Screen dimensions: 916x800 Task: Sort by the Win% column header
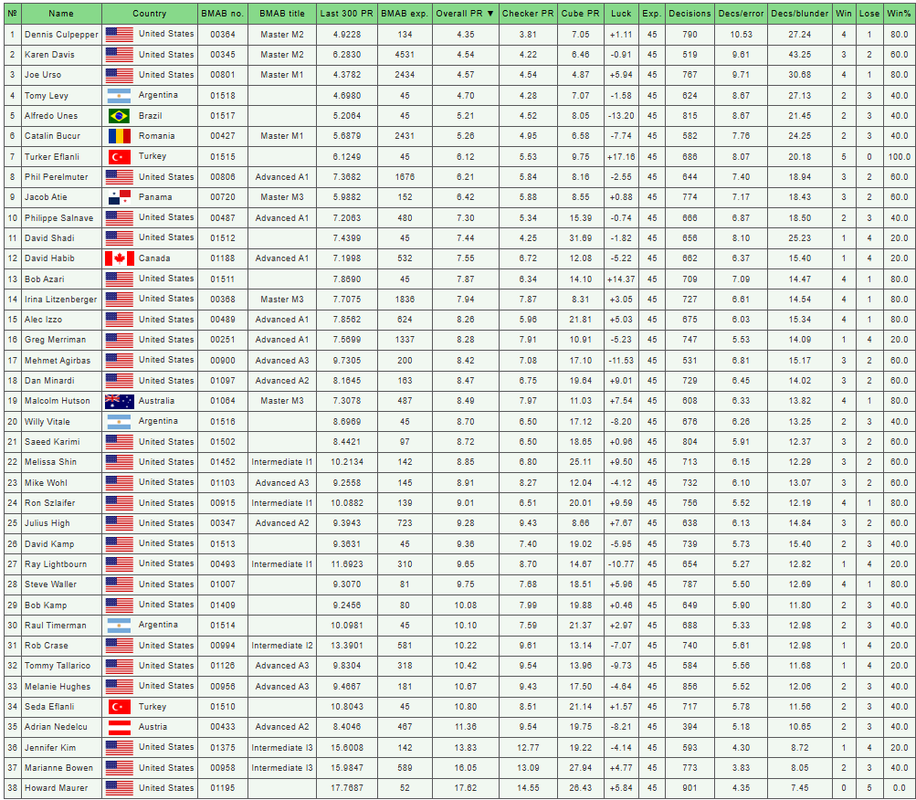[898, 13]
